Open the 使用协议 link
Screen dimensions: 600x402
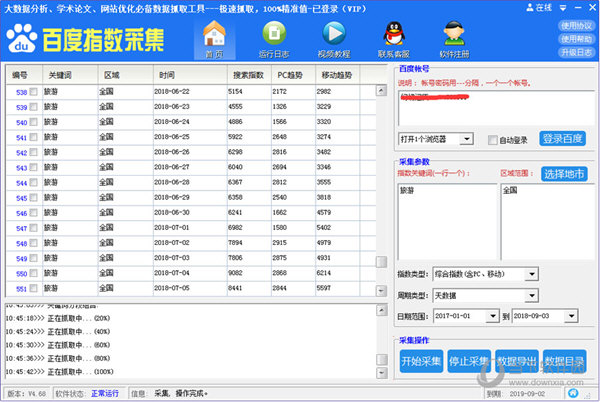[x=577, y=26]
